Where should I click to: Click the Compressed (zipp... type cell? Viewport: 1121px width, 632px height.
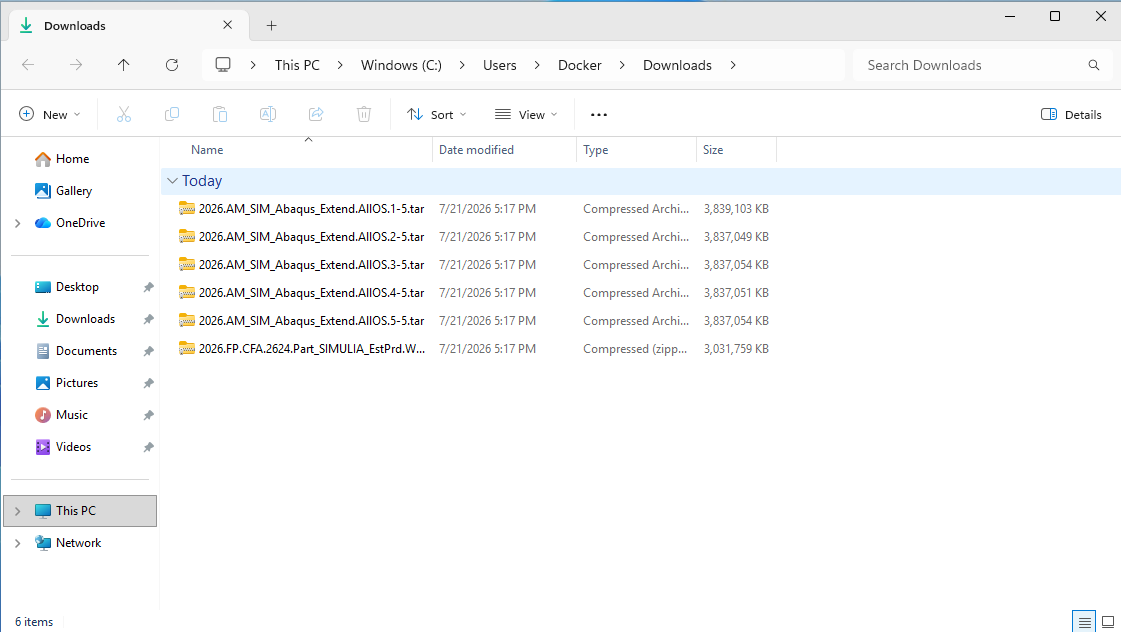point(635,349)
